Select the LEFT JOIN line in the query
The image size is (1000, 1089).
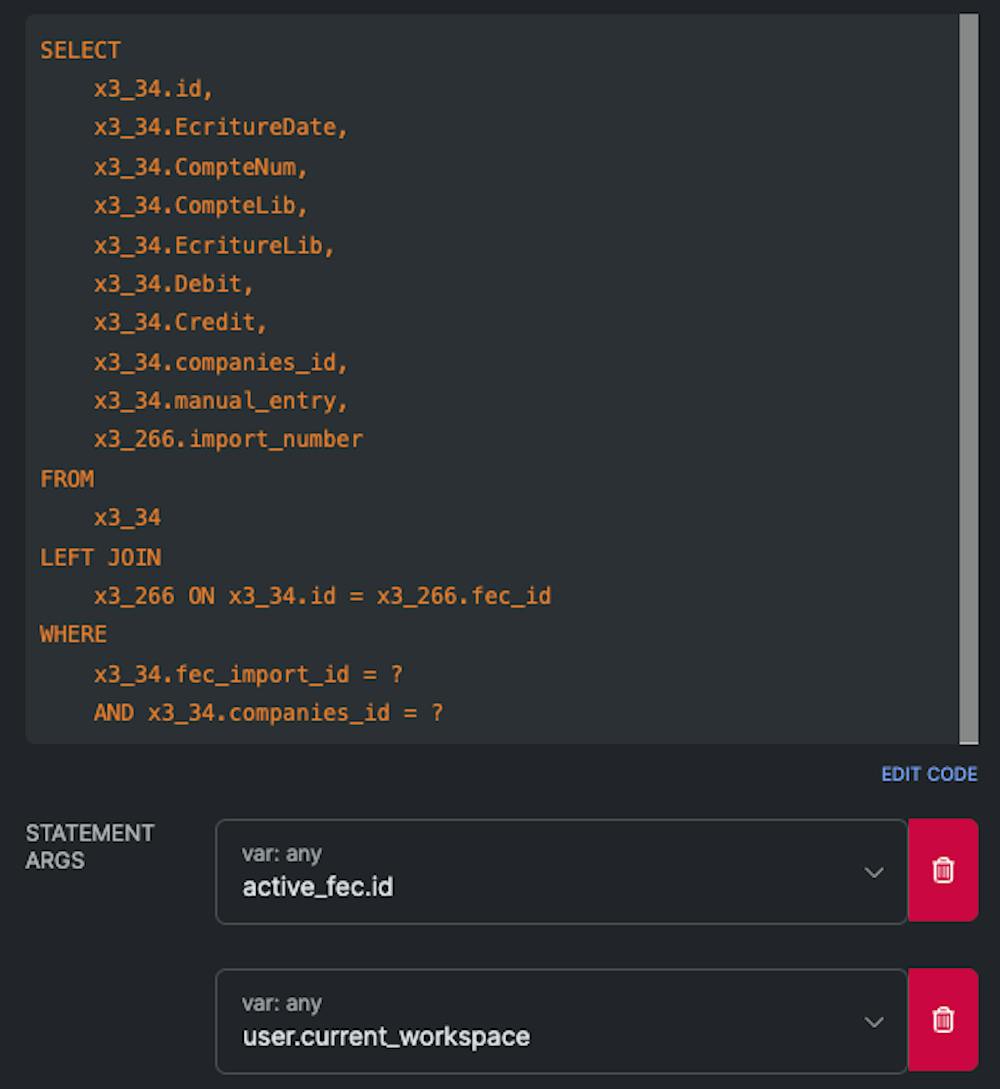100,557
